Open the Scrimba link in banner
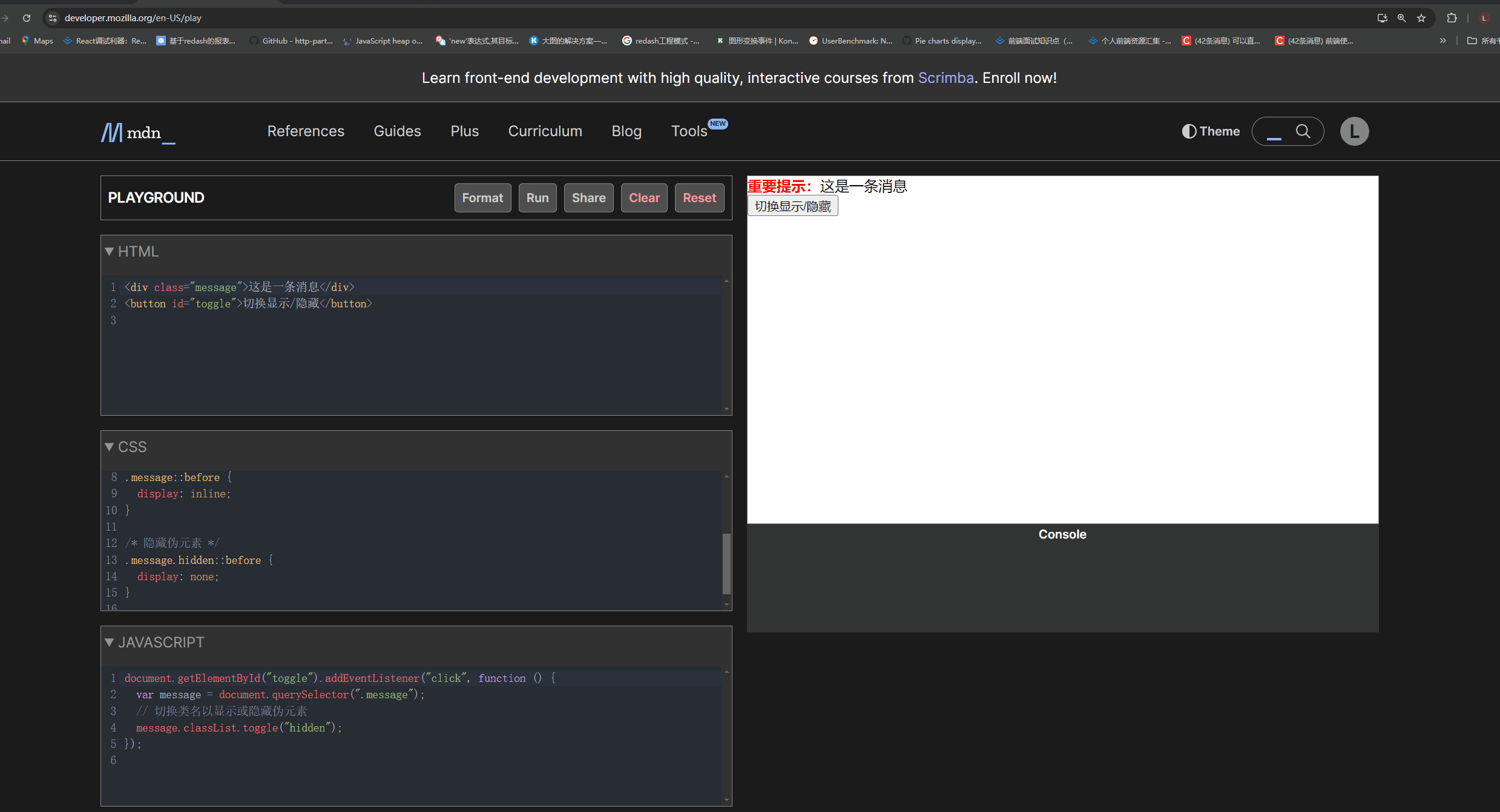Viewport: 1500px width, 812px height. 946,78
